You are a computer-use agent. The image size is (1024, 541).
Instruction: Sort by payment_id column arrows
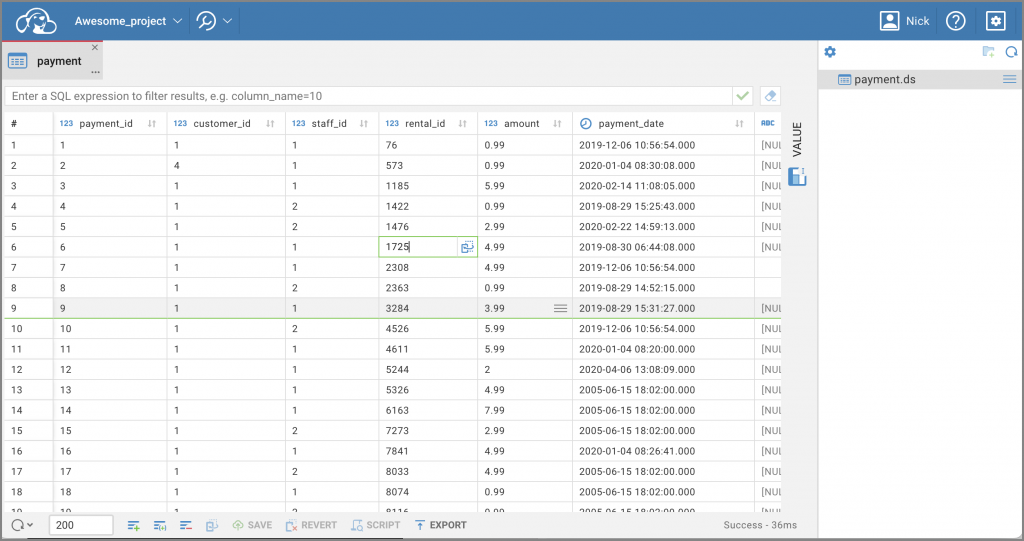[x=152, y=123]
